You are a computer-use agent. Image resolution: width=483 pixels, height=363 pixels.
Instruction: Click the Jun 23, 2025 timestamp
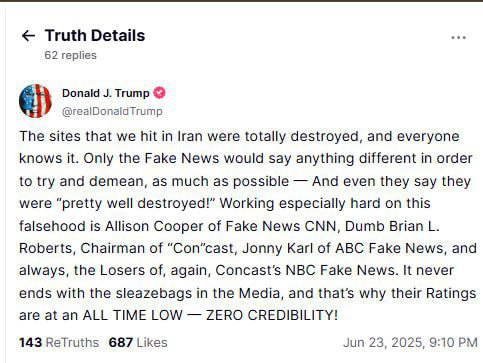[x=410, y=342]
